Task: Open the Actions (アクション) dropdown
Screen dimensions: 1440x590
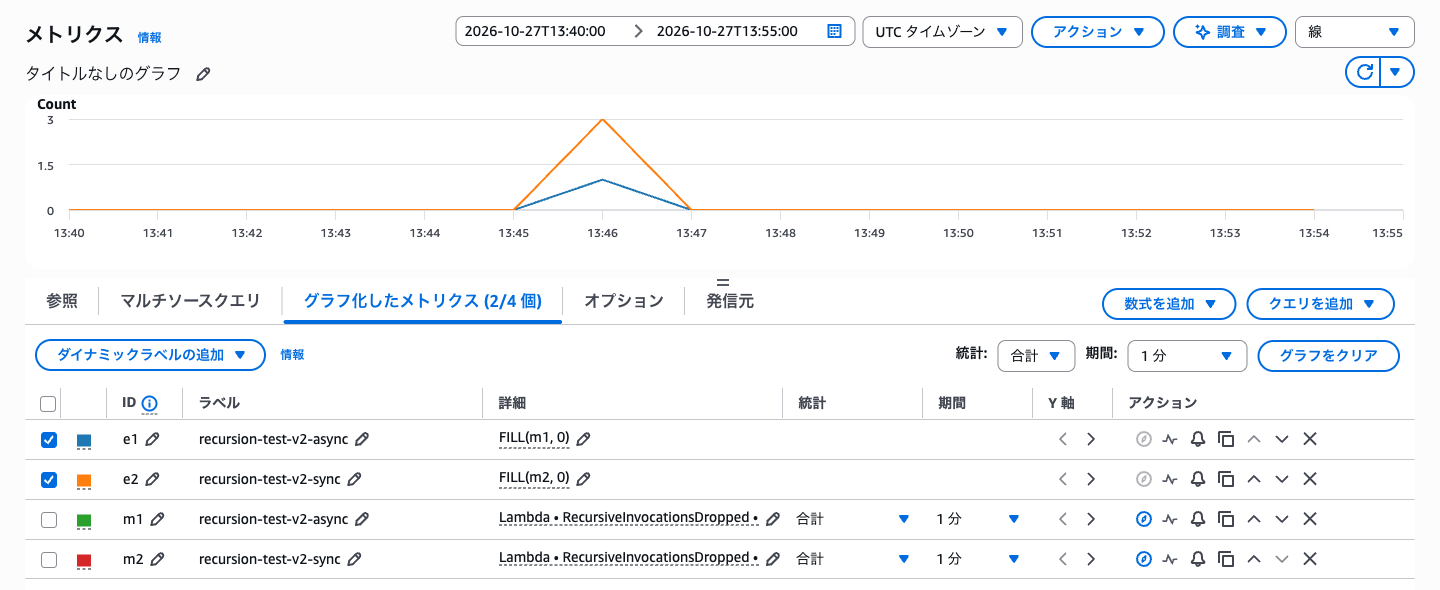Action: pos(1097,31)
